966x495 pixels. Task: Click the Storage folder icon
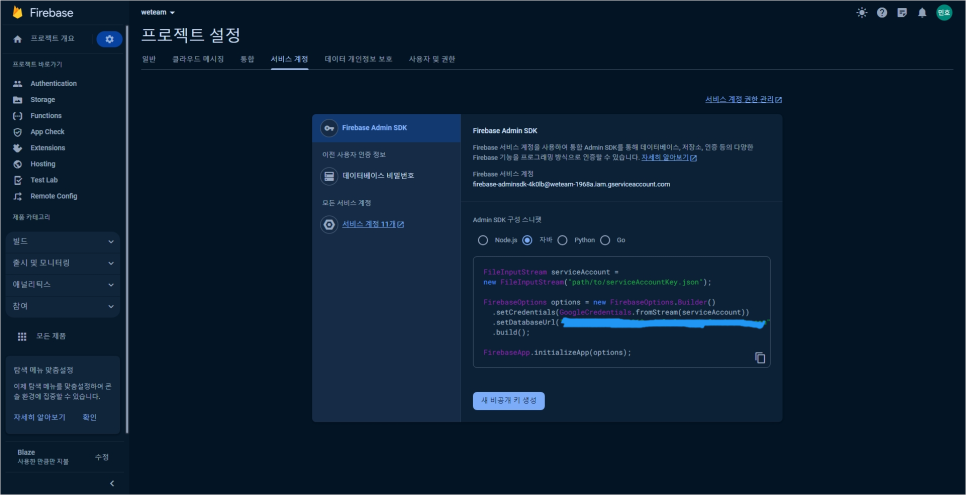[x=17, y=100]
